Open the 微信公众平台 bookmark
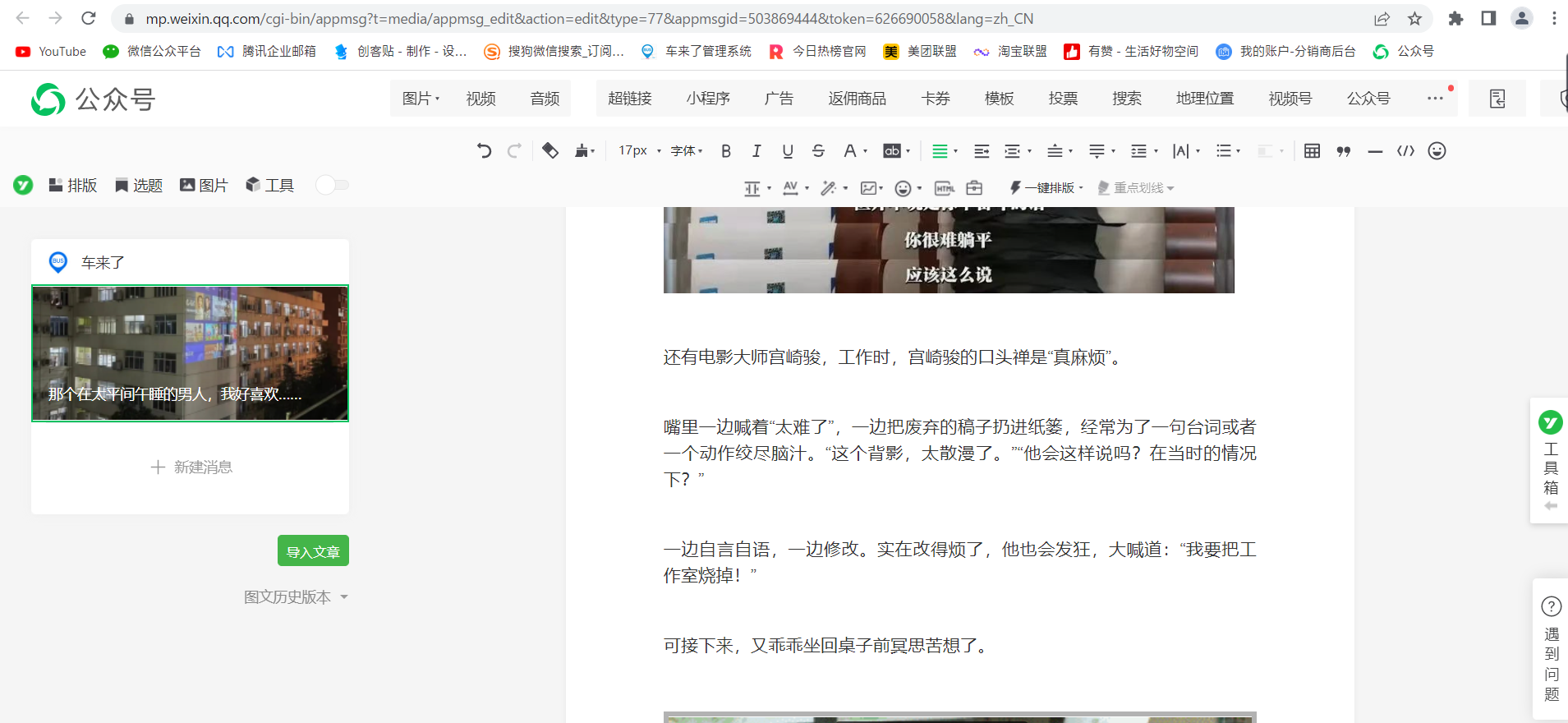The height and width of the screenshot is (723, 1568). (x=152, y=51)
